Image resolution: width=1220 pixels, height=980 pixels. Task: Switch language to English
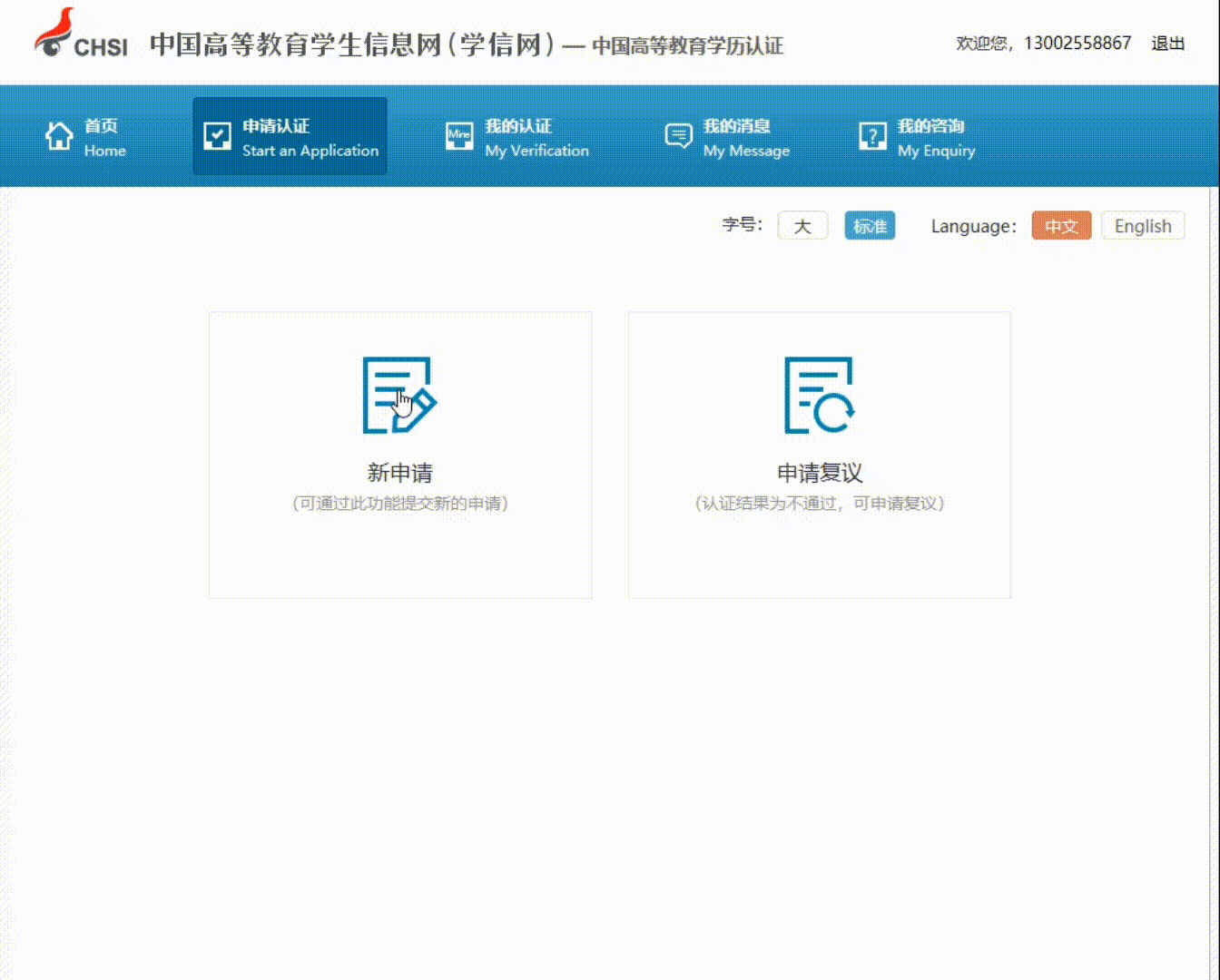(1143, 226)
